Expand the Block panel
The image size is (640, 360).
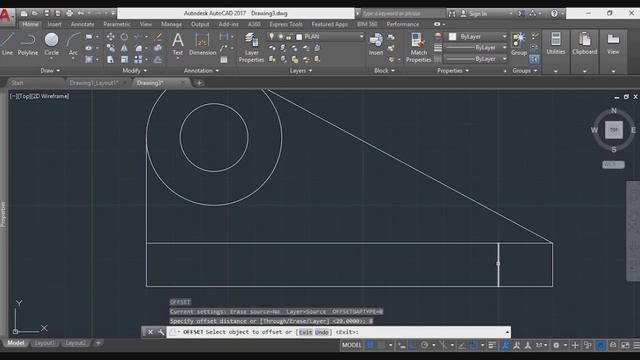[384, 71]
